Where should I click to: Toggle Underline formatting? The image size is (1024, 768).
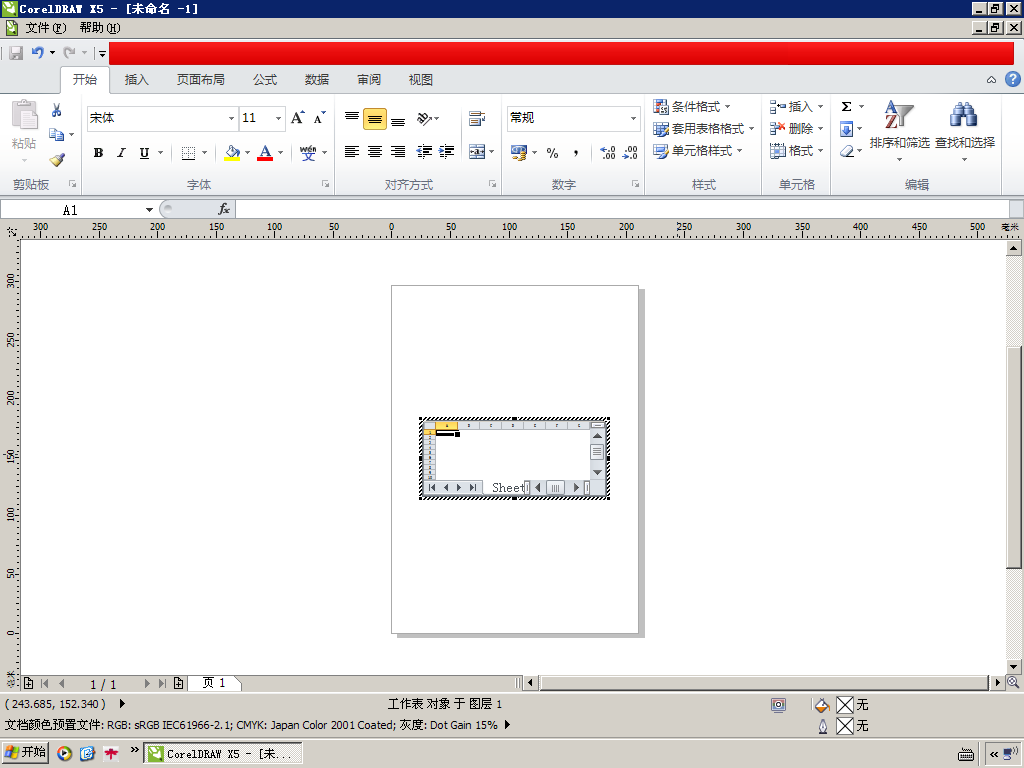144,153
